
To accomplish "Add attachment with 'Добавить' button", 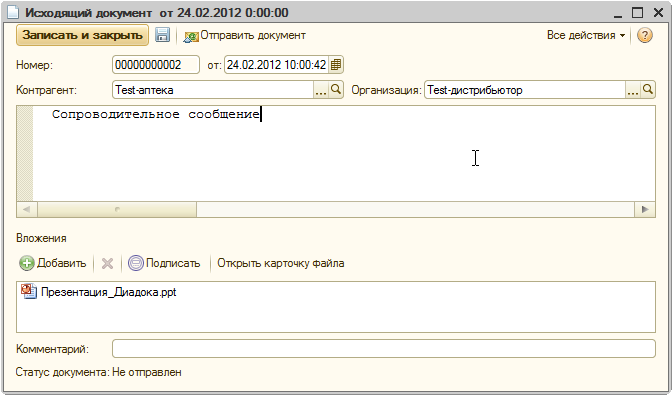I will point(53,263).
